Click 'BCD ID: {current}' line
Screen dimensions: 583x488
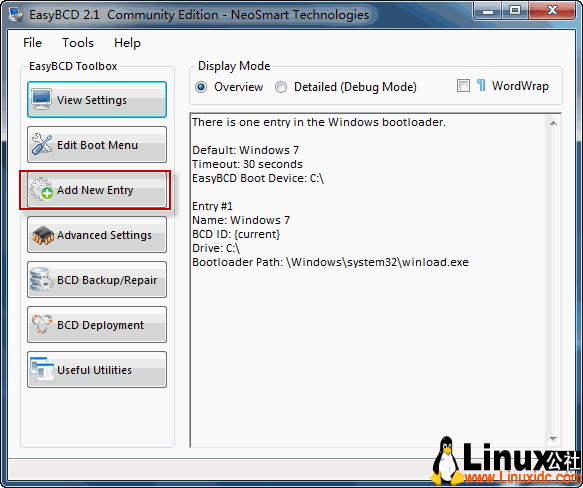pos(236,234)
